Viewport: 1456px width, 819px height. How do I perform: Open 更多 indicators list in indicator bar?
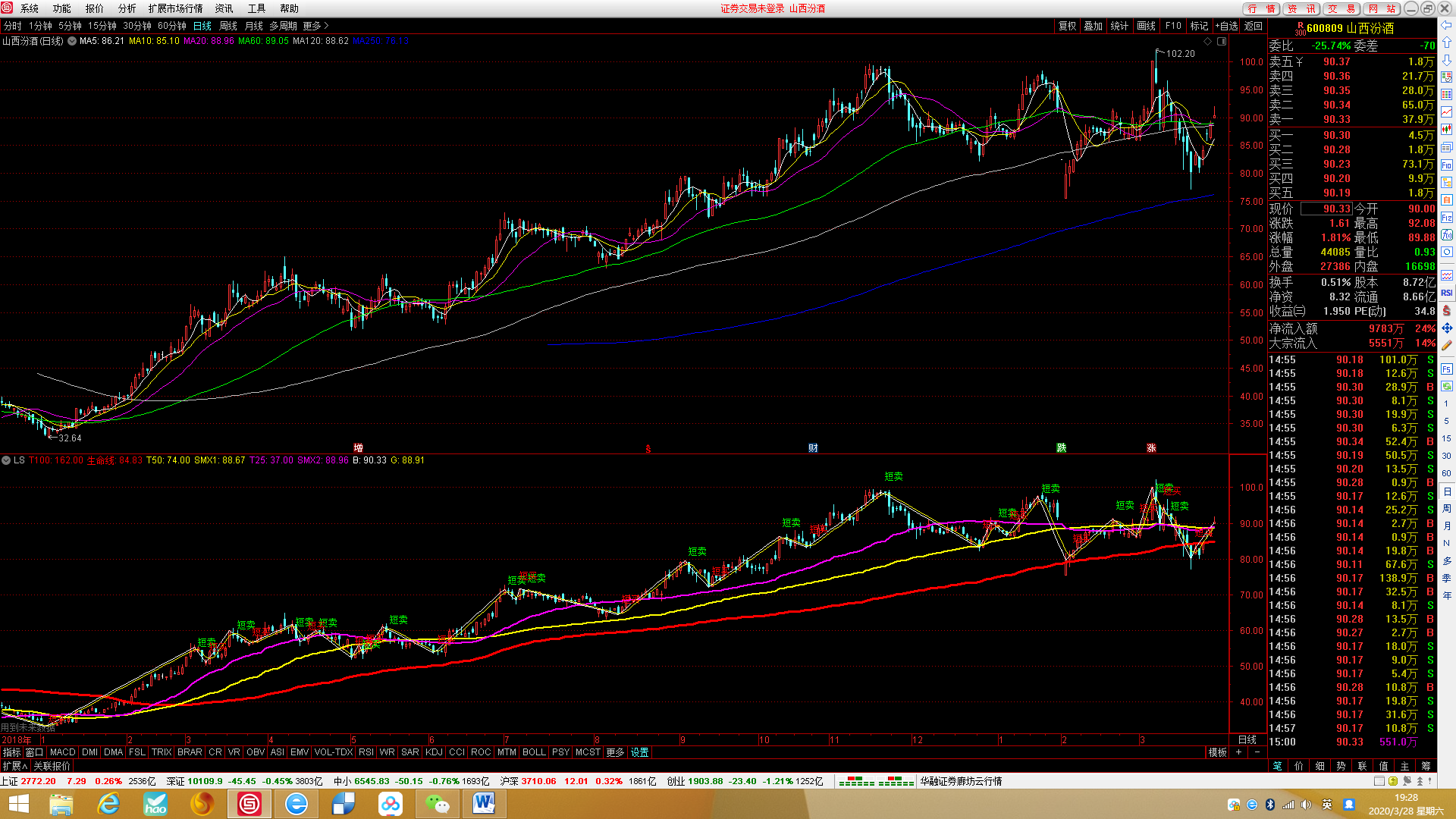click(x=615, y=752)
